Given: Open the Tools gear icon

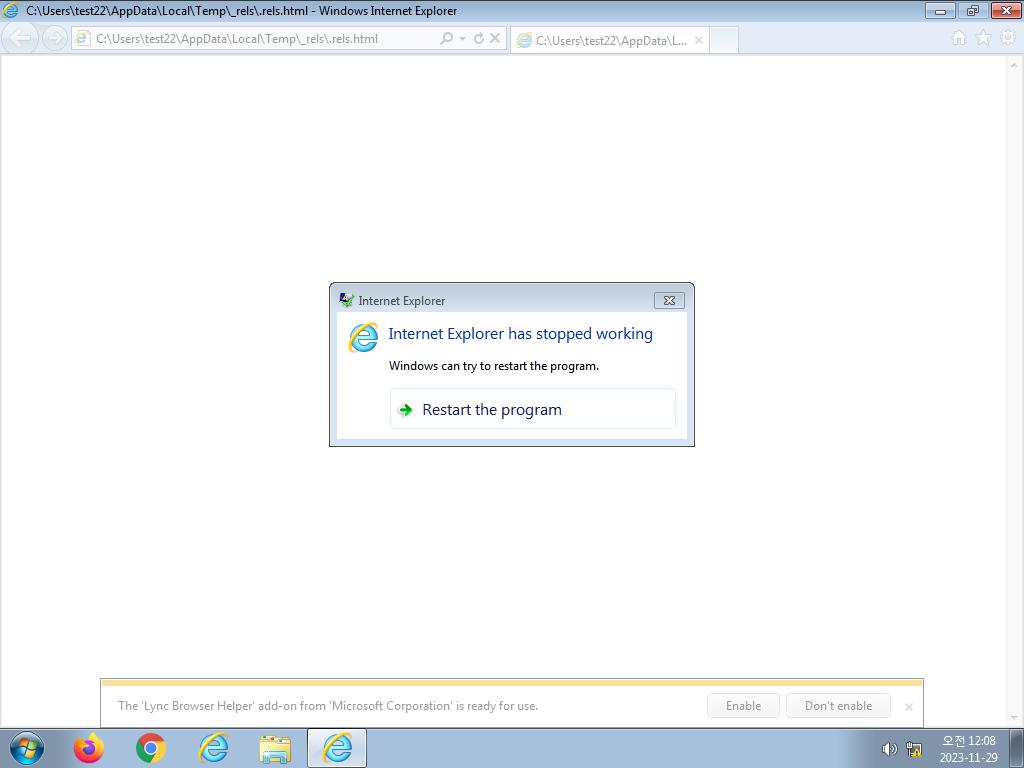Looking at the screenshot, I should tap(1008, 38).
